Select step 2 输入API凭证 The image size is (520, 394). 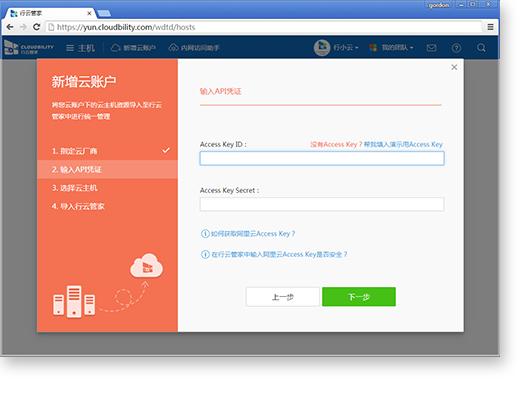click(107, 169)
